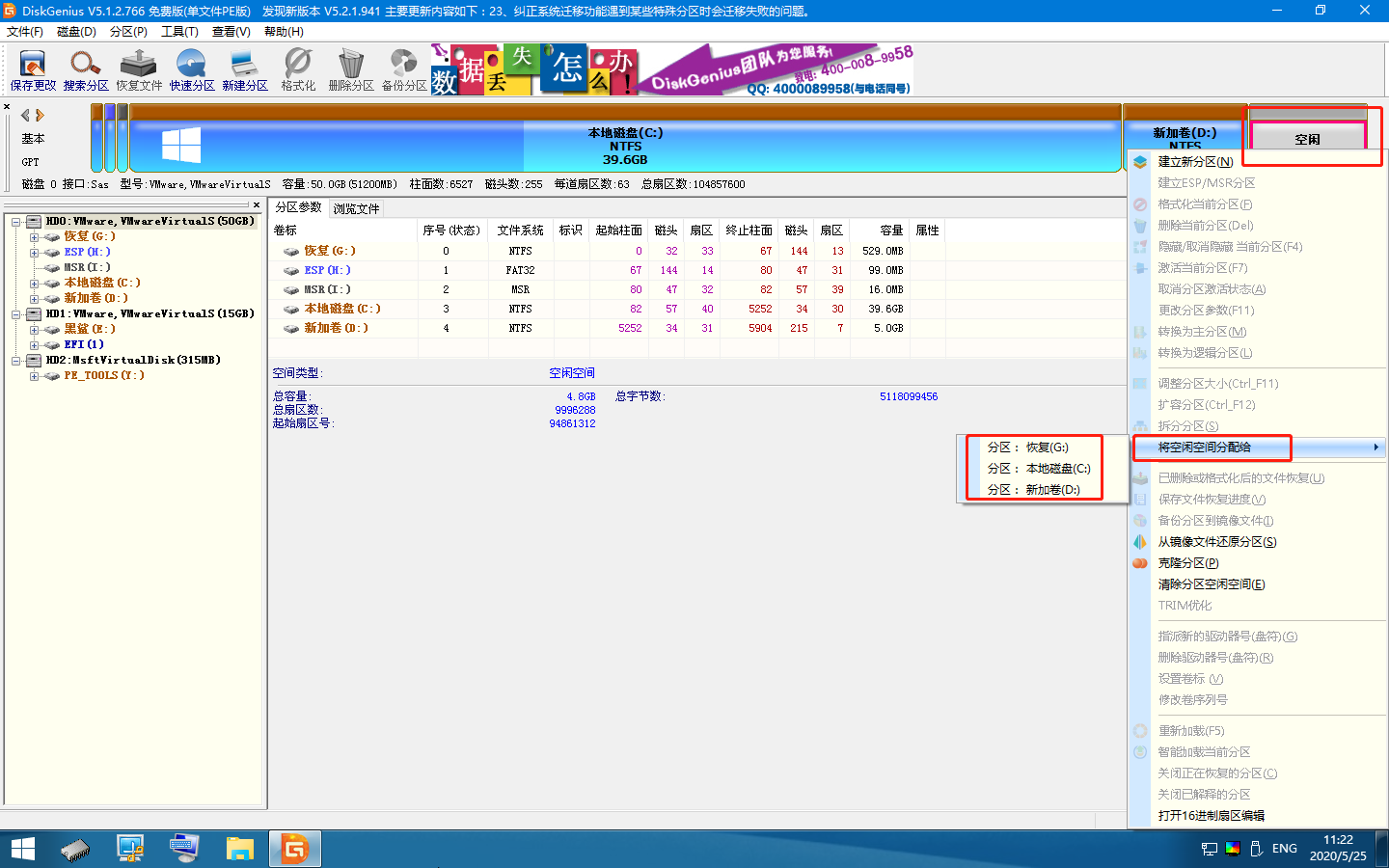Click the 建立新分区 layered icon in context menu
This screenshot has height=868, width=1389.
point(1140,162)
